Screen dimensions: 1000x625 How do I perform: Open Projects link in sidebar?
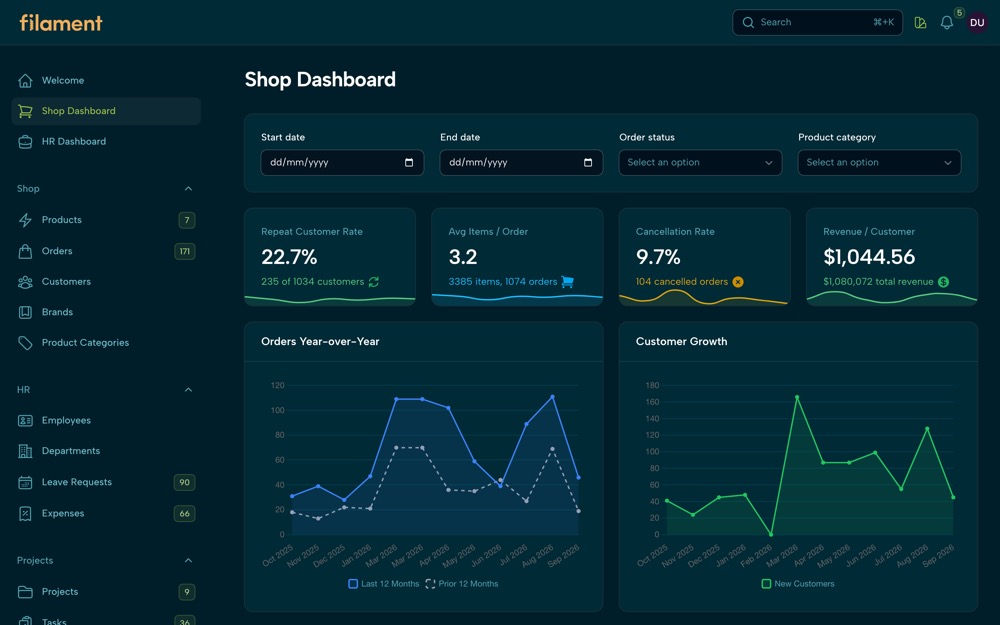click(106, 592)
